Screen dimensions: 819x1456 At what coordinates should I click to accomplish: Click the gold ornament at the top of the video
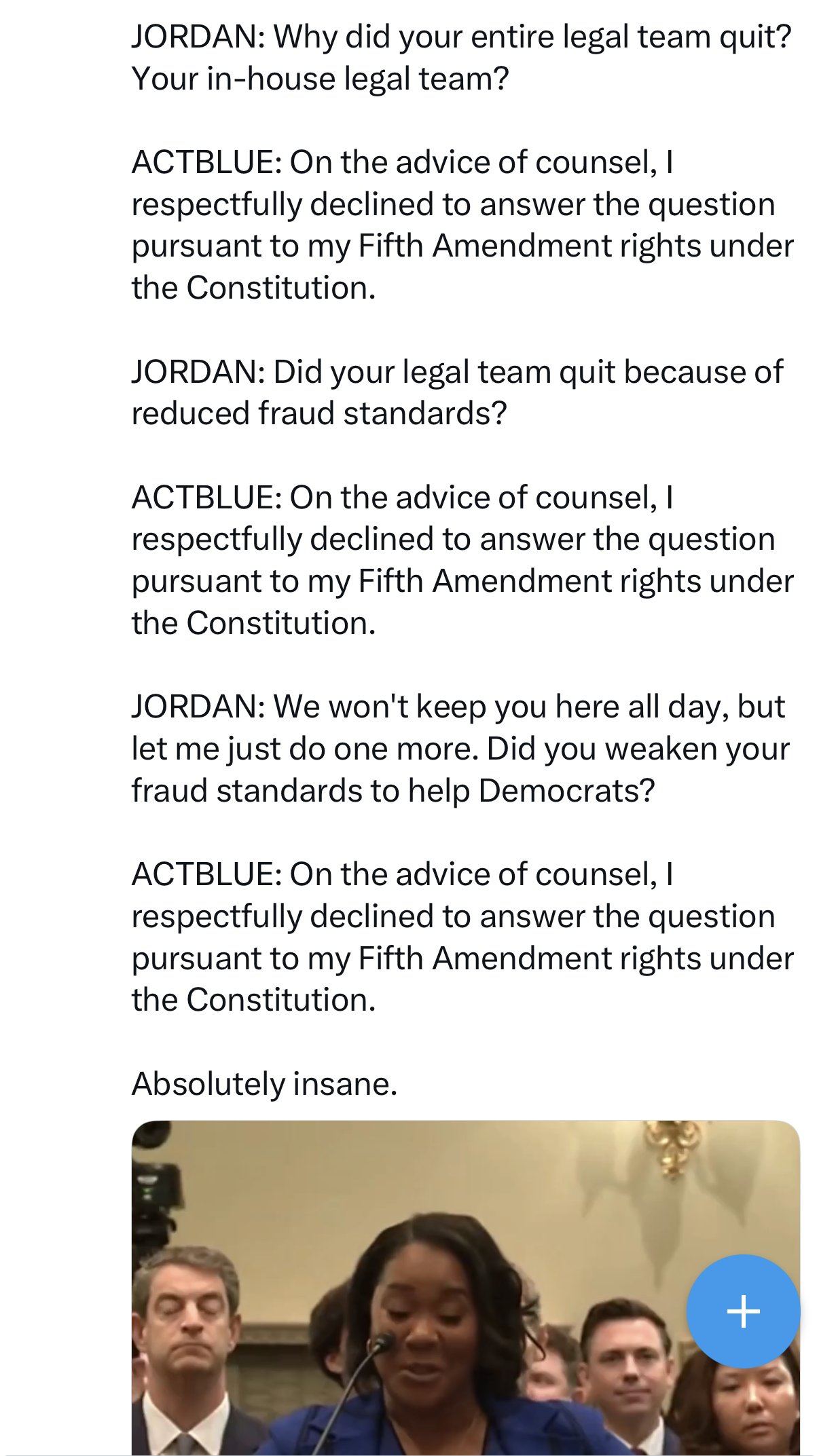(x=672, y=1146)
